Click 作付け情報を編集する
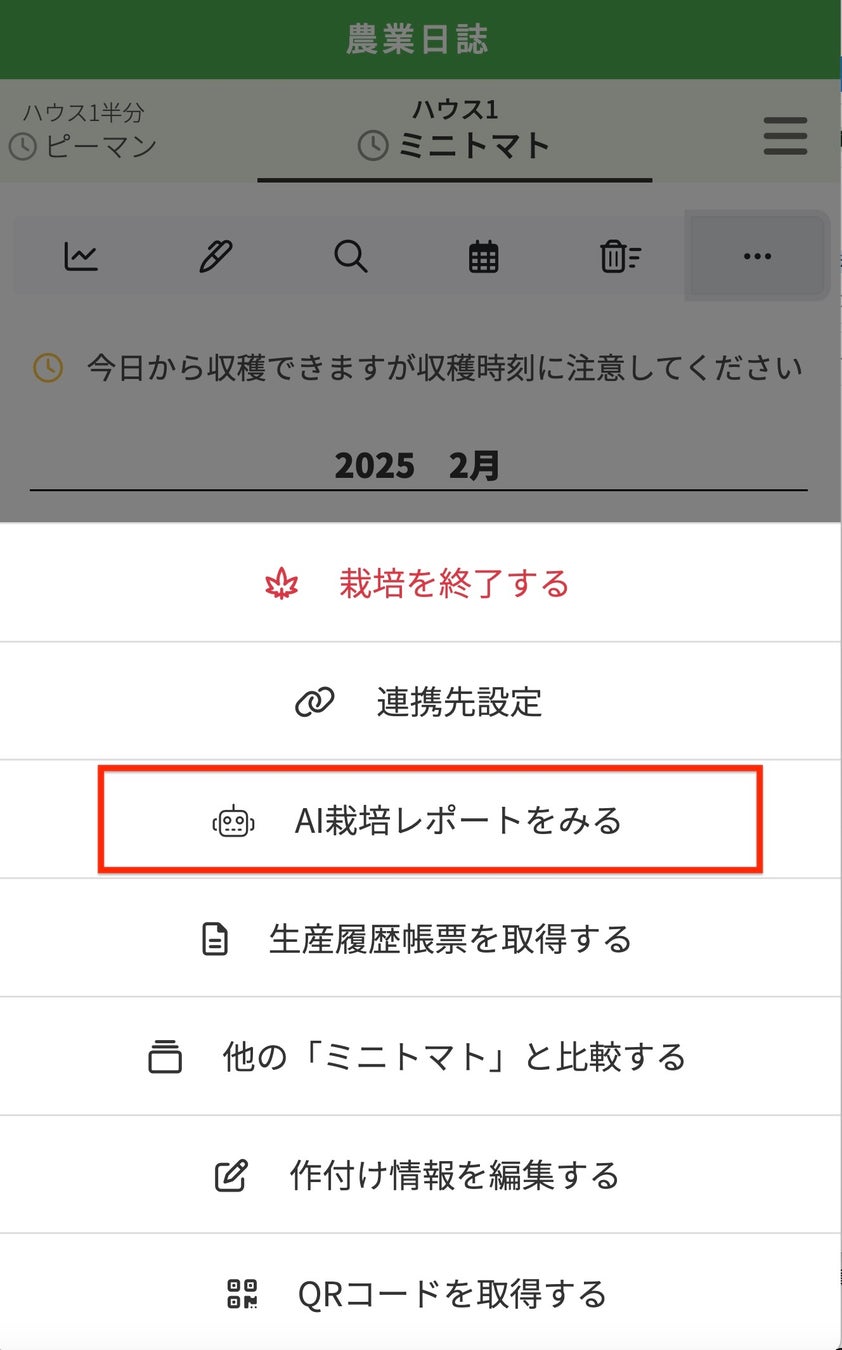The width and height of the screenshot is (842, 1350). (x=454, y=1175)
